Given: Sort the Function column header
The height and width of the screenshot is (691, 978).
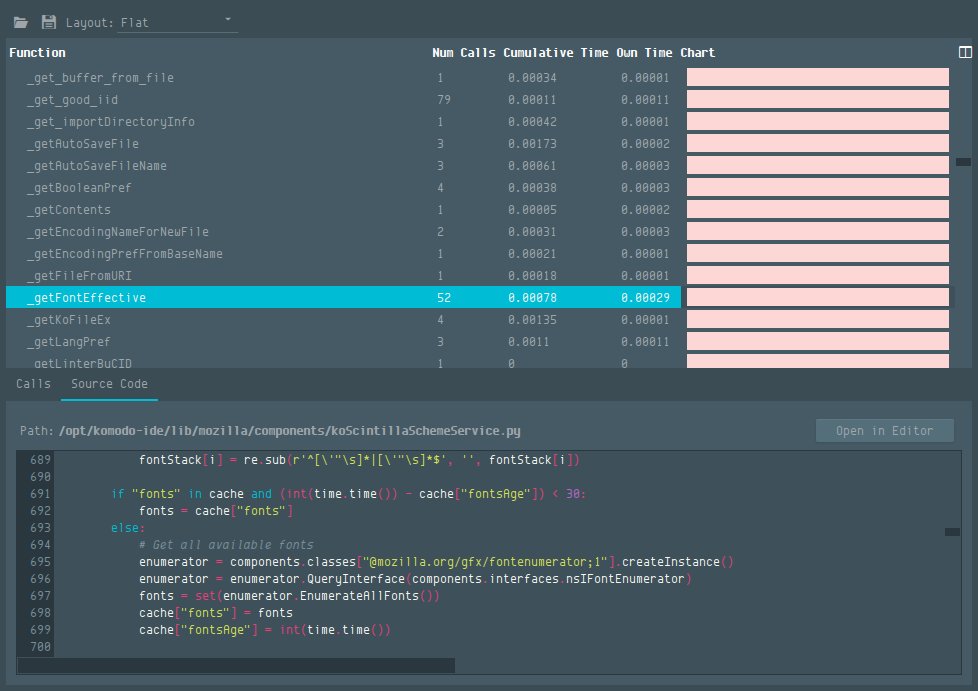Looking at the screenshot, I should tap(37, 53).
